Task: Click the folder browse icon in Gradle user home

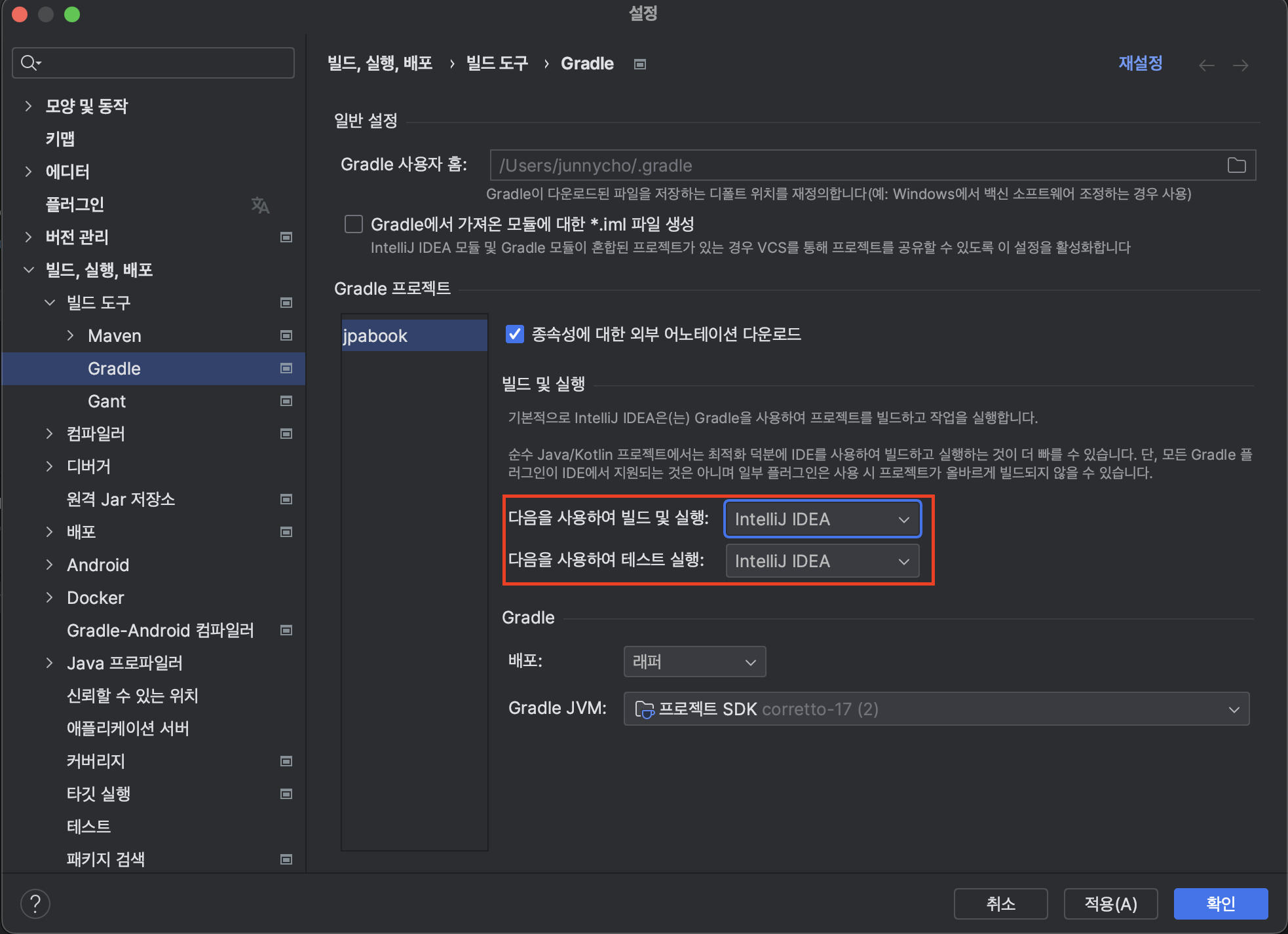Action: pyautogui.click(x=1236, y=165)
